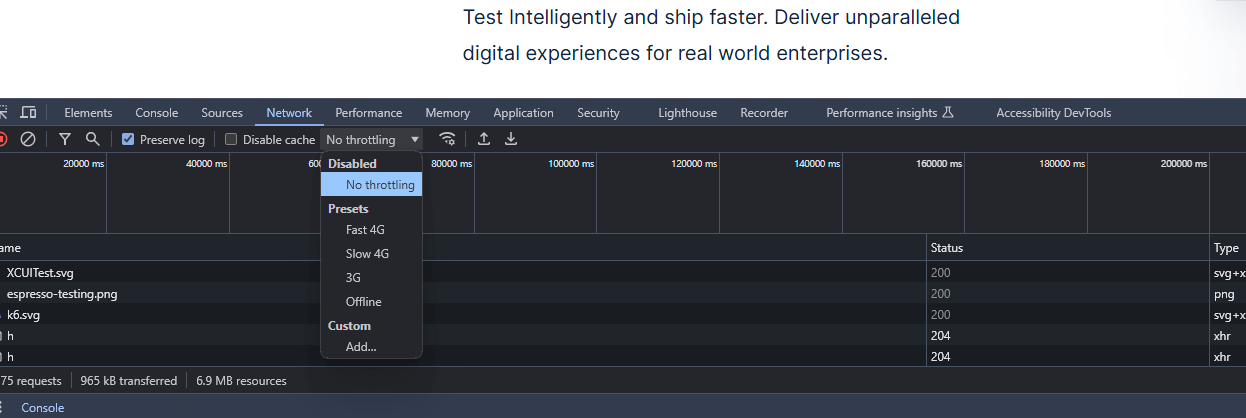This screenshot has height=418, width=1246.
Task: Select No throttling option
Action: pos(371,185)
